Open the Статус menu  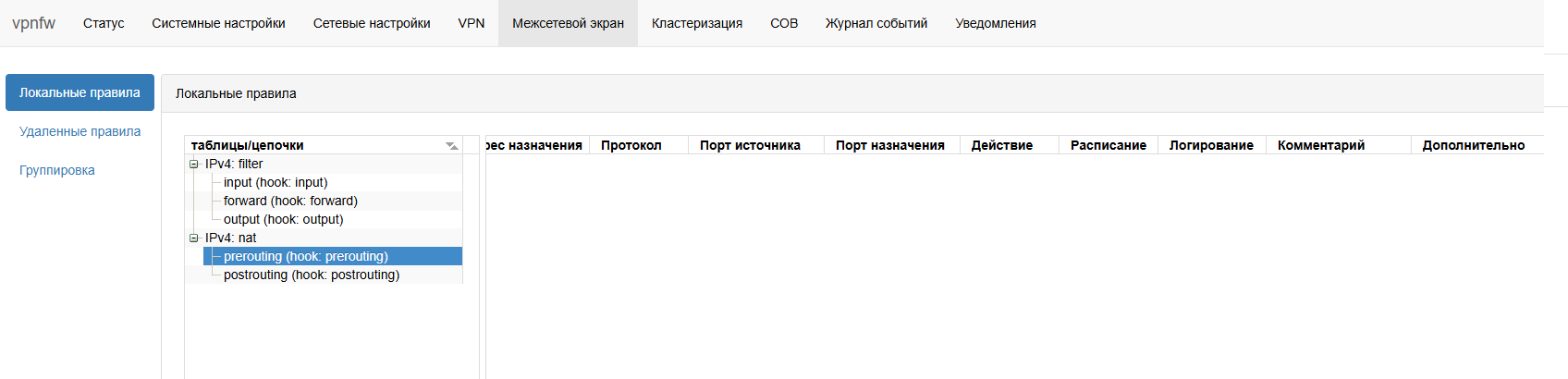coord(104,23)
